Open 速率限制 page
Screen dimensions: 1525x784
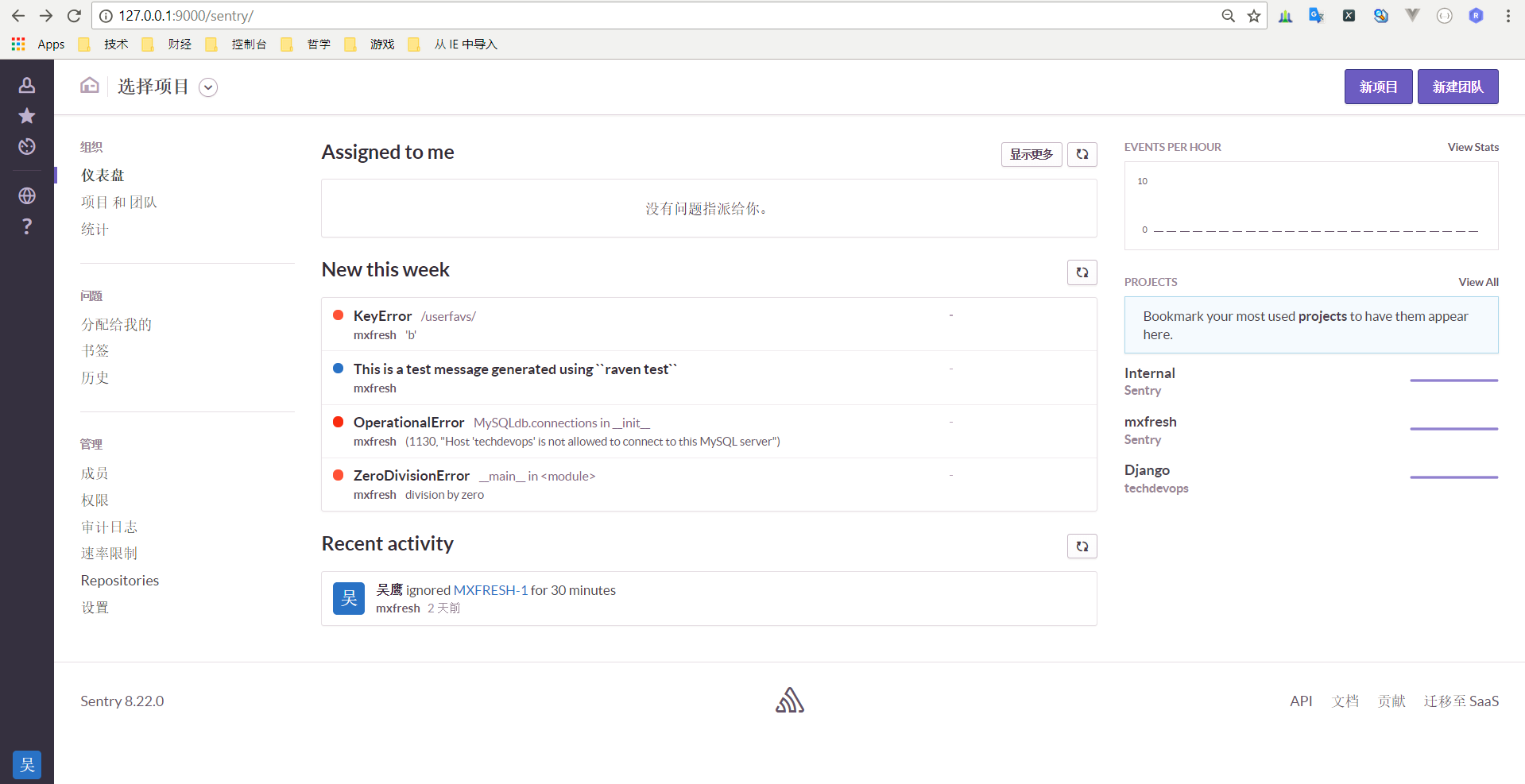click(109, 553)
